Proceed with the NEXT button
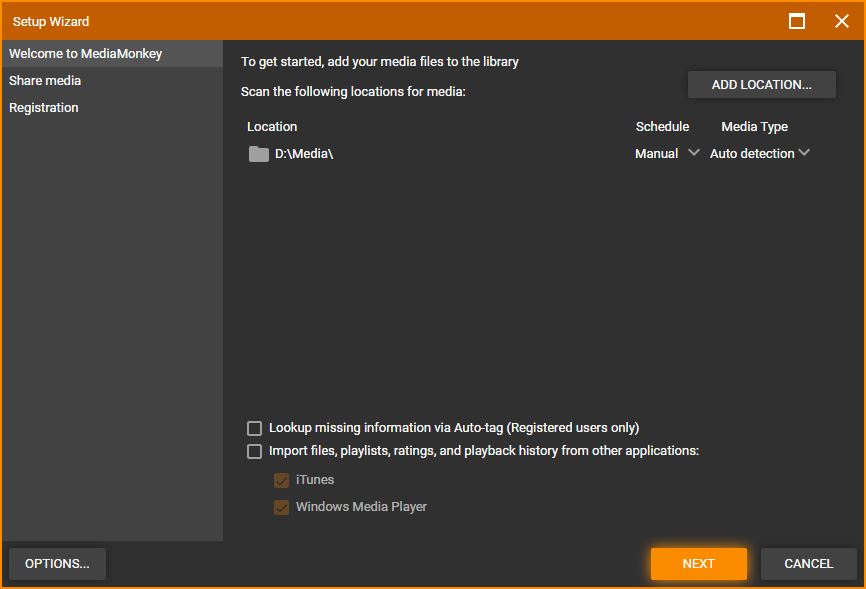The width and height of the screenshot is (866, 589). coord(698,564)
